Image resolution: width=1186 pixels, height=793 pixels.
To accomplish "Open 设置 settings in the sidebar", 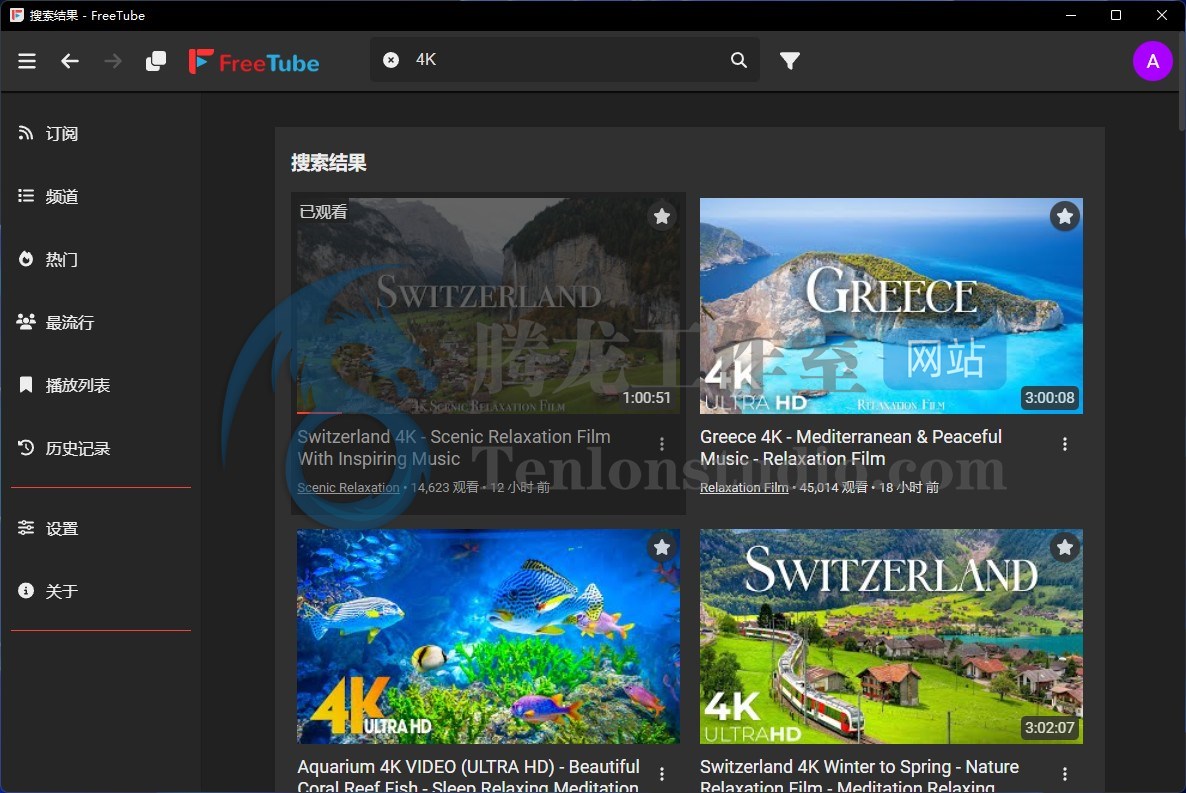I will coord(101,528).
